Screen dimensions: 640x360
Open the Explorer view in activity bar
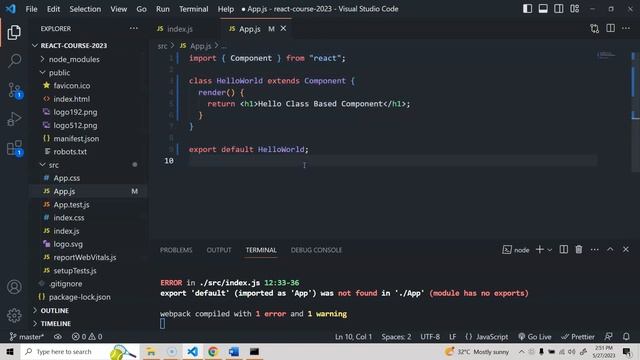pos(14,32)
